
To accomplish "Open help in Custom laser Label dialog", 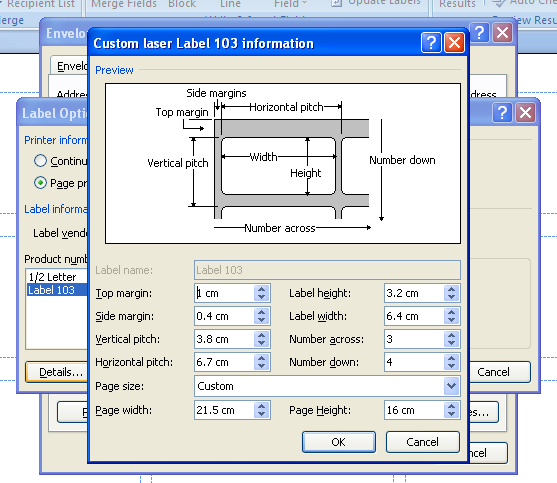I will tap(431, 43).
